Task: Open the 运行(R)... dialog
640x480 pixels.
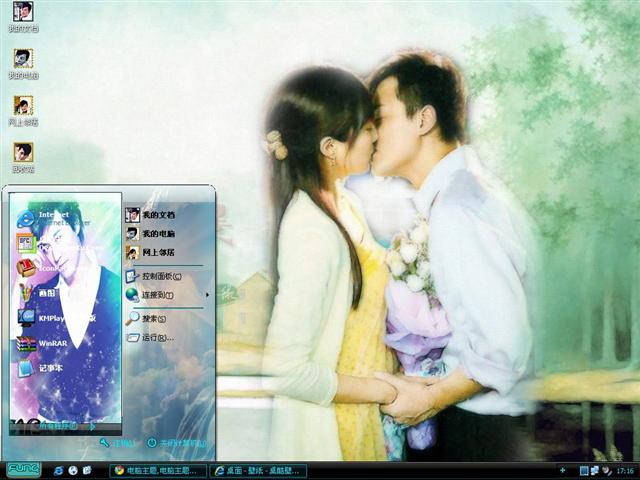Action: point(150,338)
